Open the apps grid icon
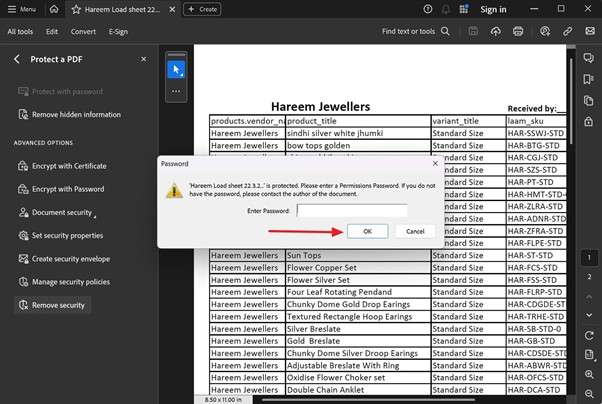 tap(464, 9)
